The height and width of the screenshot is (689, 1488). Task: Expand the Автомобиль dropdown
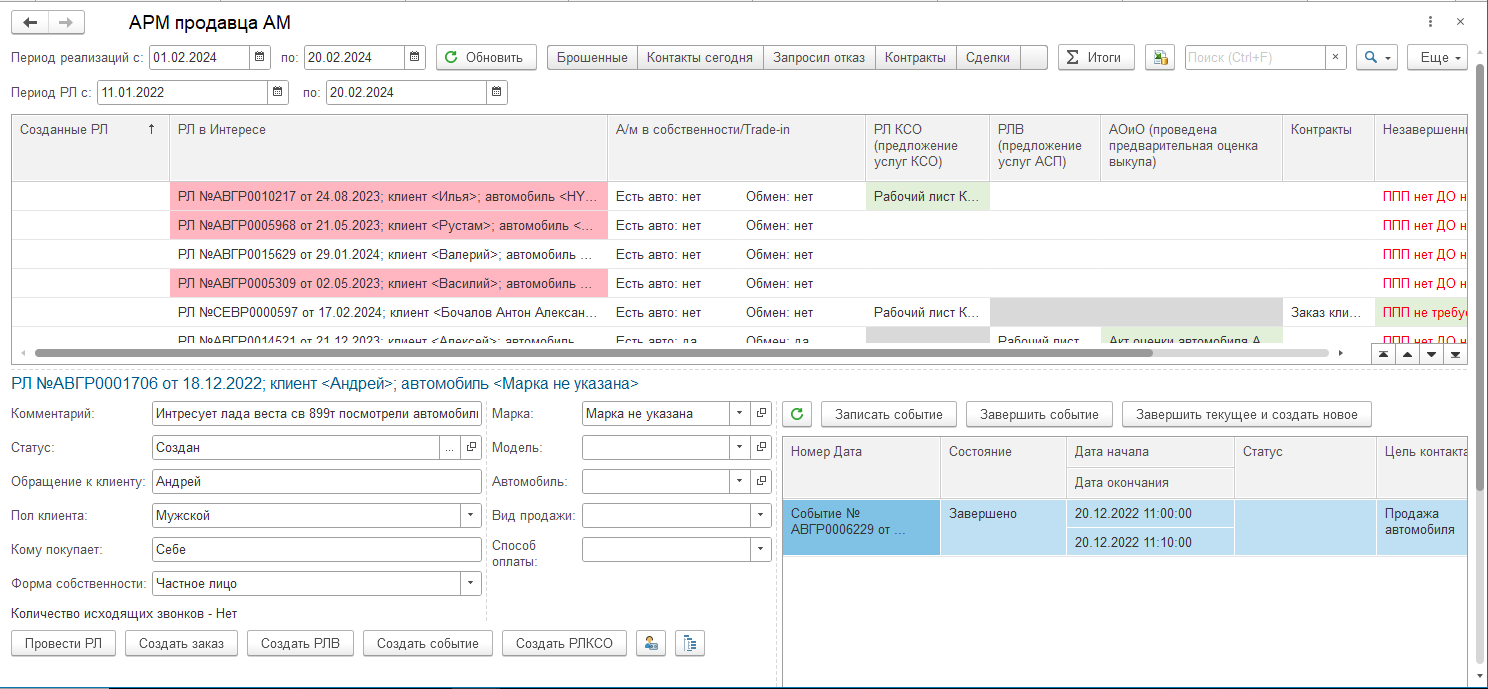[x=739, y=481]
